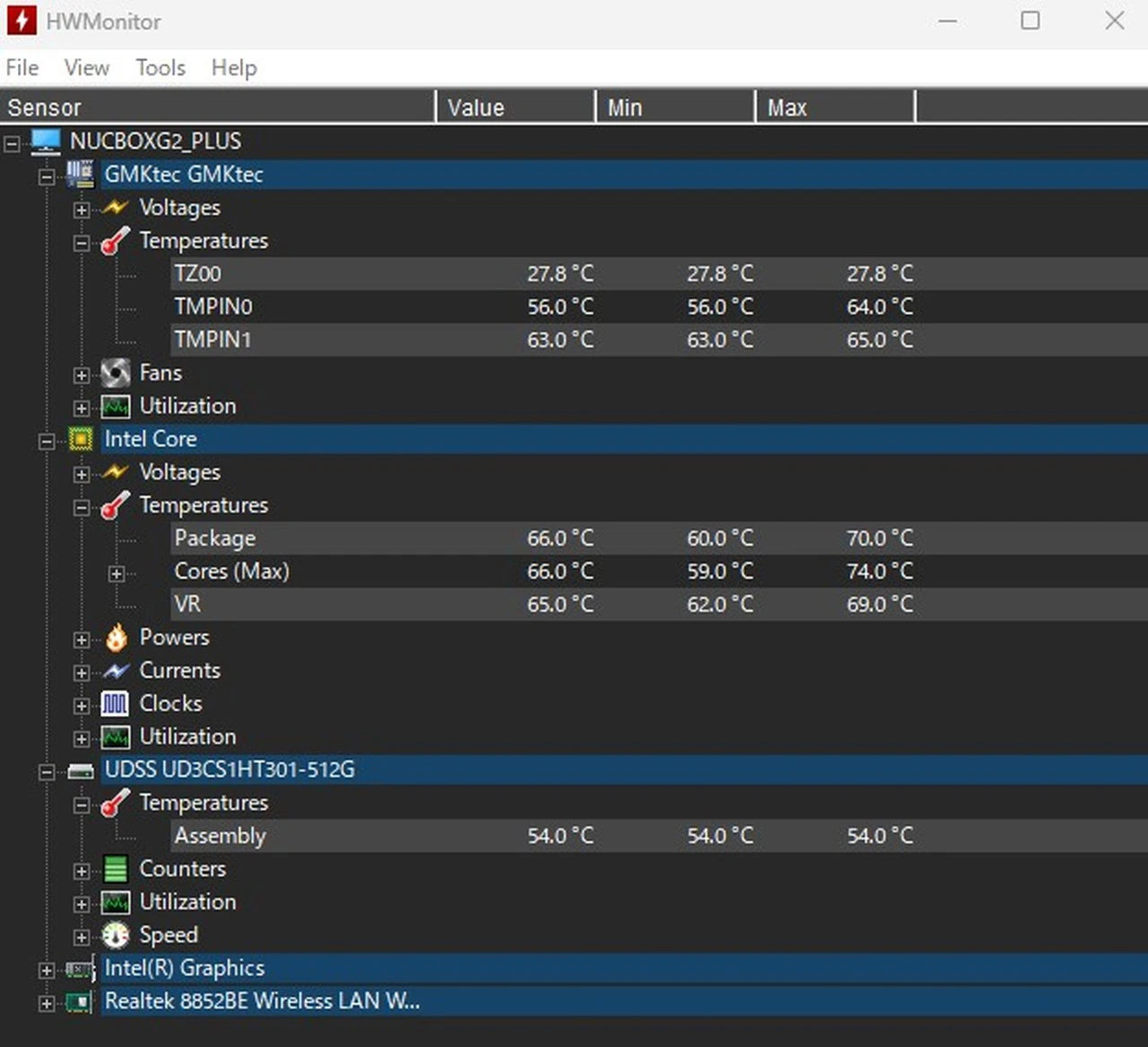Click the flame icon next to Powers
Viewport: 1148px width, 1047px height.
tap(116, 638)
